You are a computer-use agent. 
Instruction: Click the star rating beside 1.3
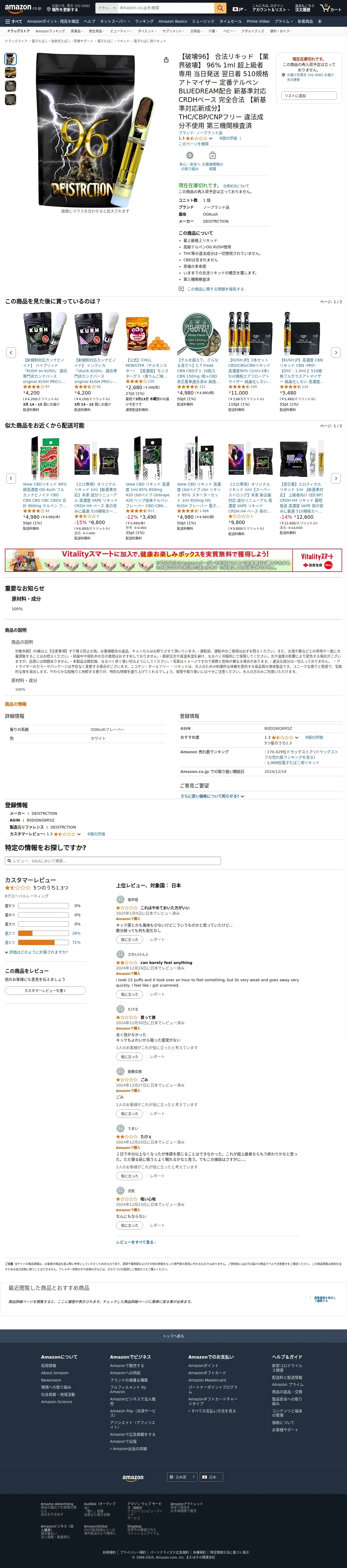(x=196, y=139)
